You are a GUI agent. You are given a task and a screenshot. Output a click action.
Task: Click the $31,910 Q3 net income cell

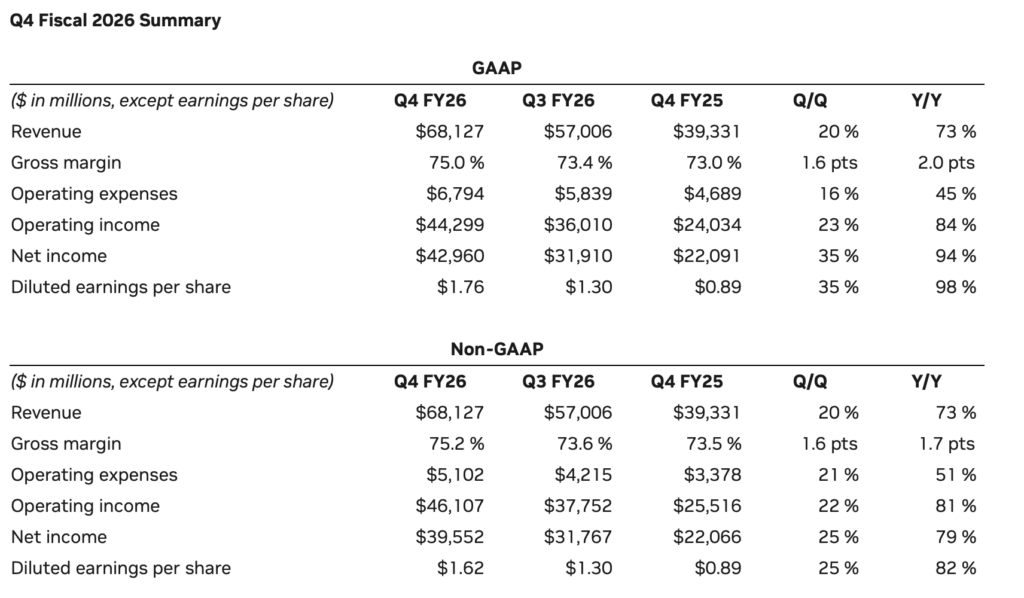[x=578, y=256]
